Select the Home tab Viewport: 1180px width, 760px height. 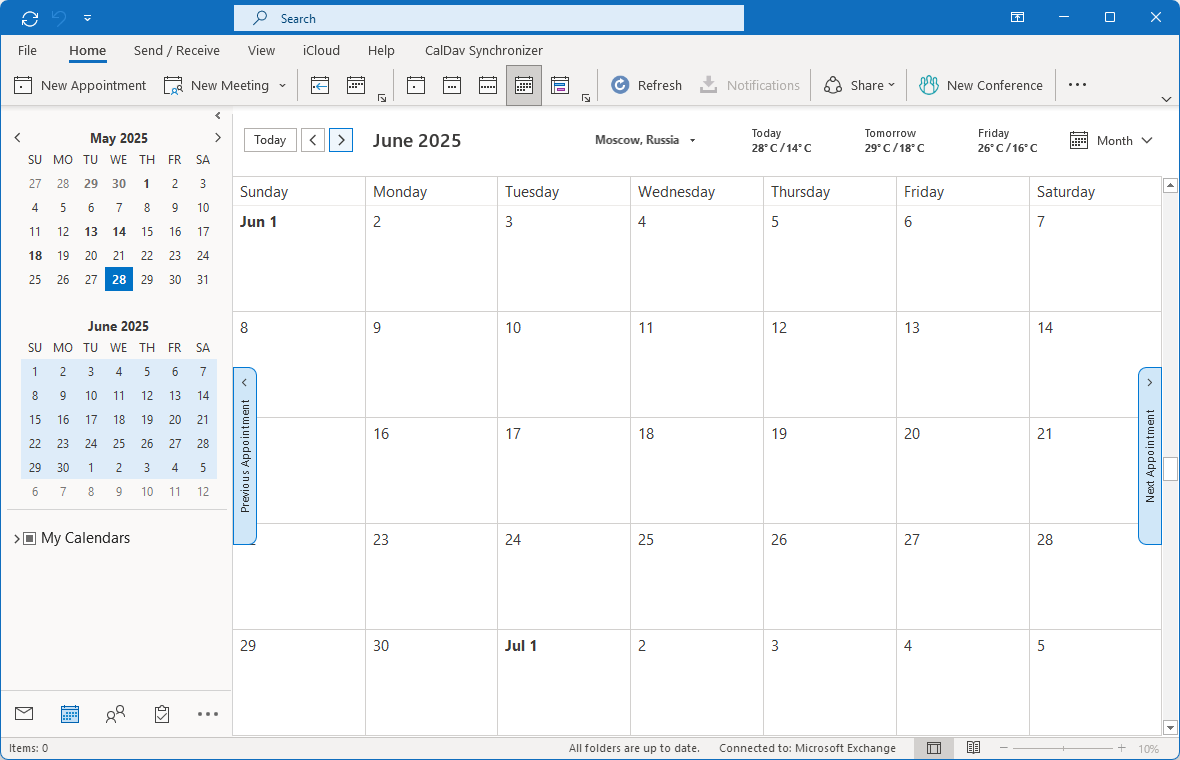pos(87,50)
